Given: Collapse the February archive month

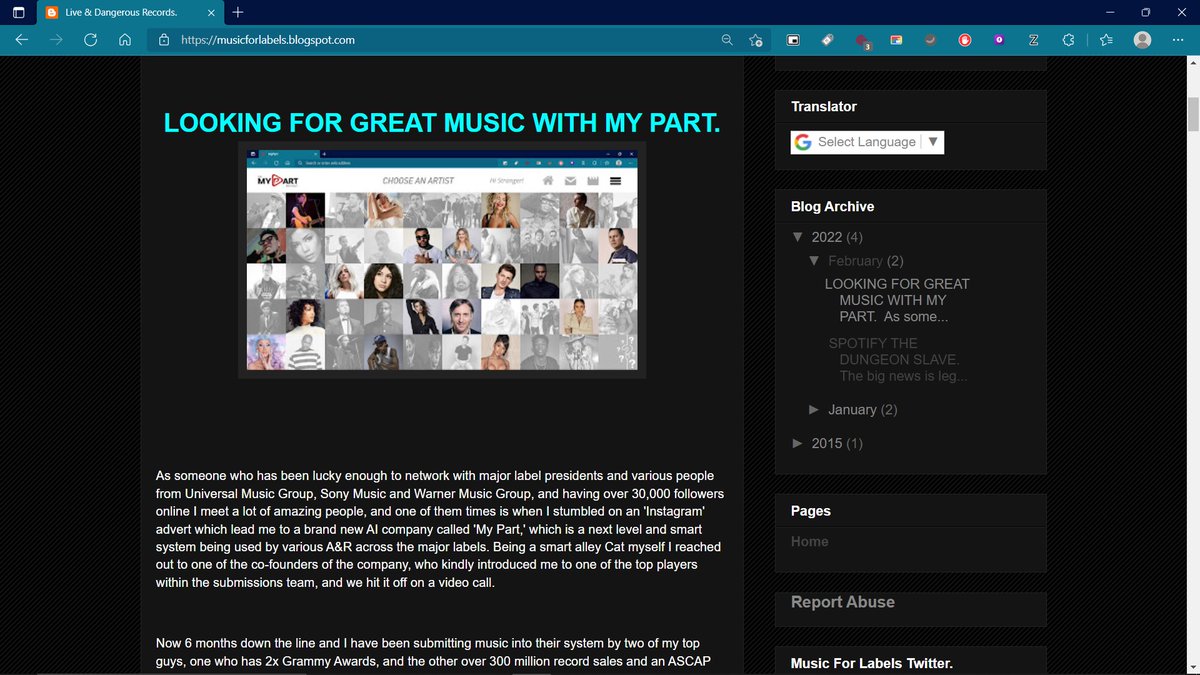Looking at the screenshot, I should pos(814,260).
